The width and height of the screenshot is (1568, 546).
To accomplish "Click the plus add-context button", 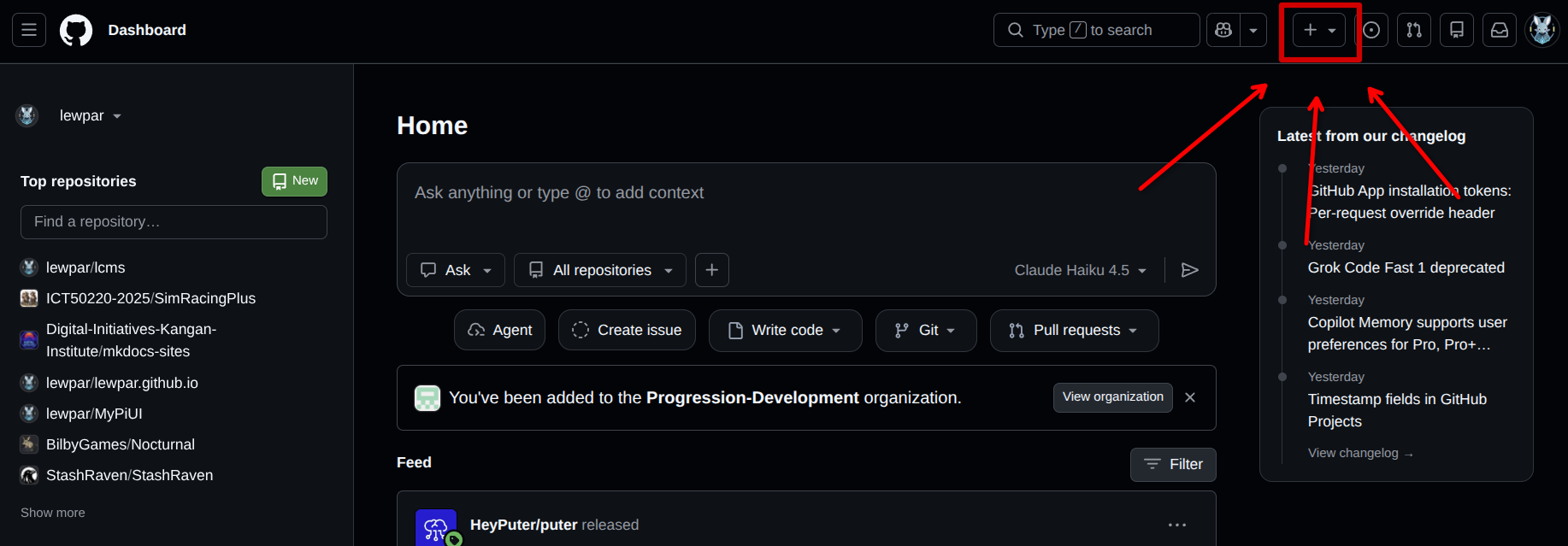I will pyautogui.click(x=712, y=270).
